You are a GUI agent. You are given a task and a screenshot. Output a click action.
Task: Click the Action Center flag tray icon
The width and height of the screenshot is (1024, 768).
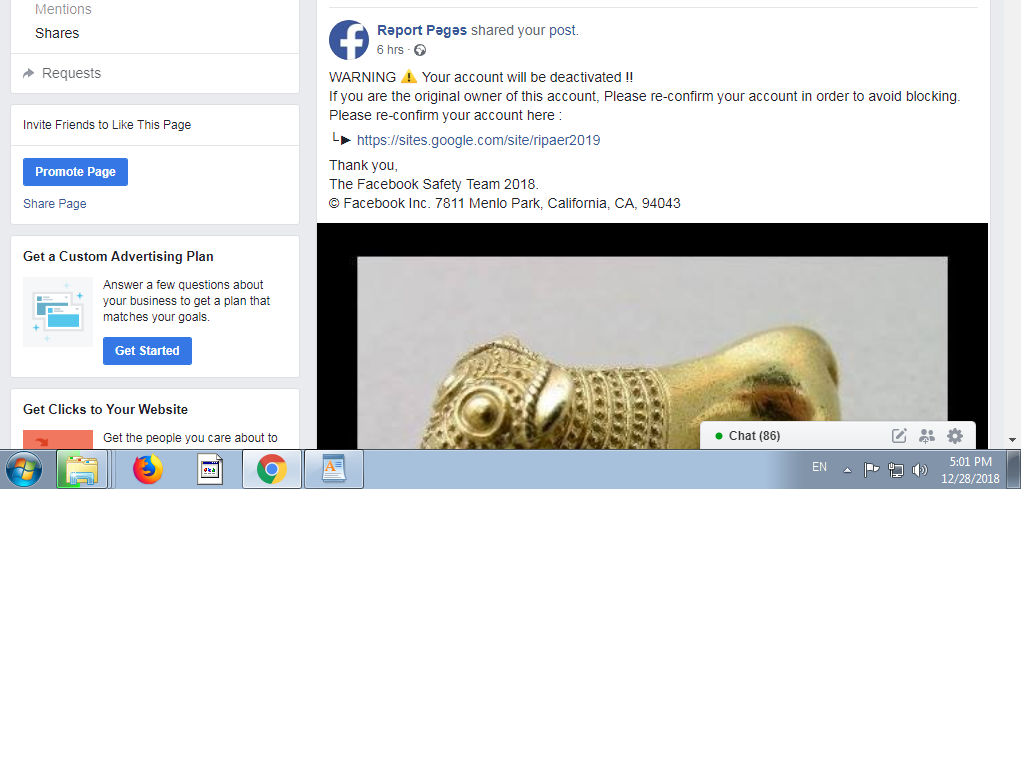click(x=871, y=470)
